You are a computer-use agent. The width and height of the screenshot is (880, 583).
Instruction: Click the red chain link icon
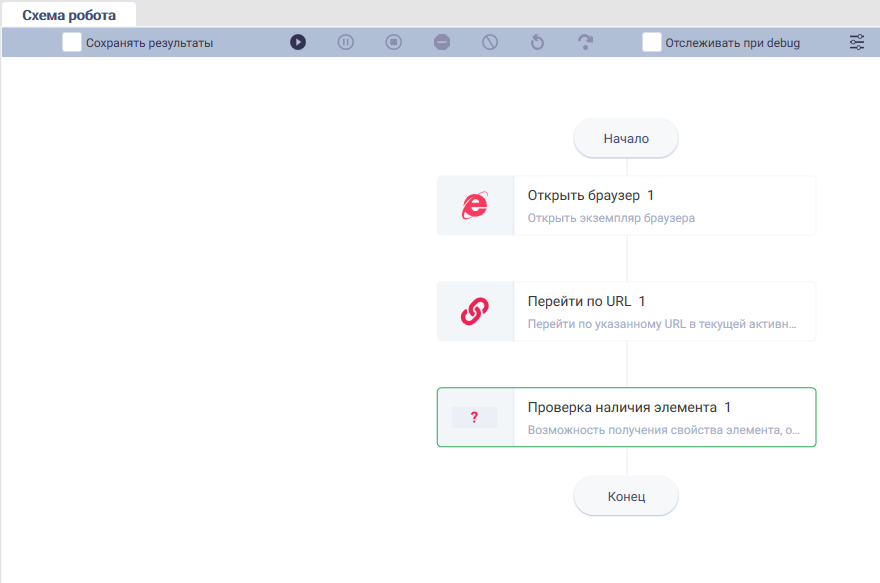[475, 311]
